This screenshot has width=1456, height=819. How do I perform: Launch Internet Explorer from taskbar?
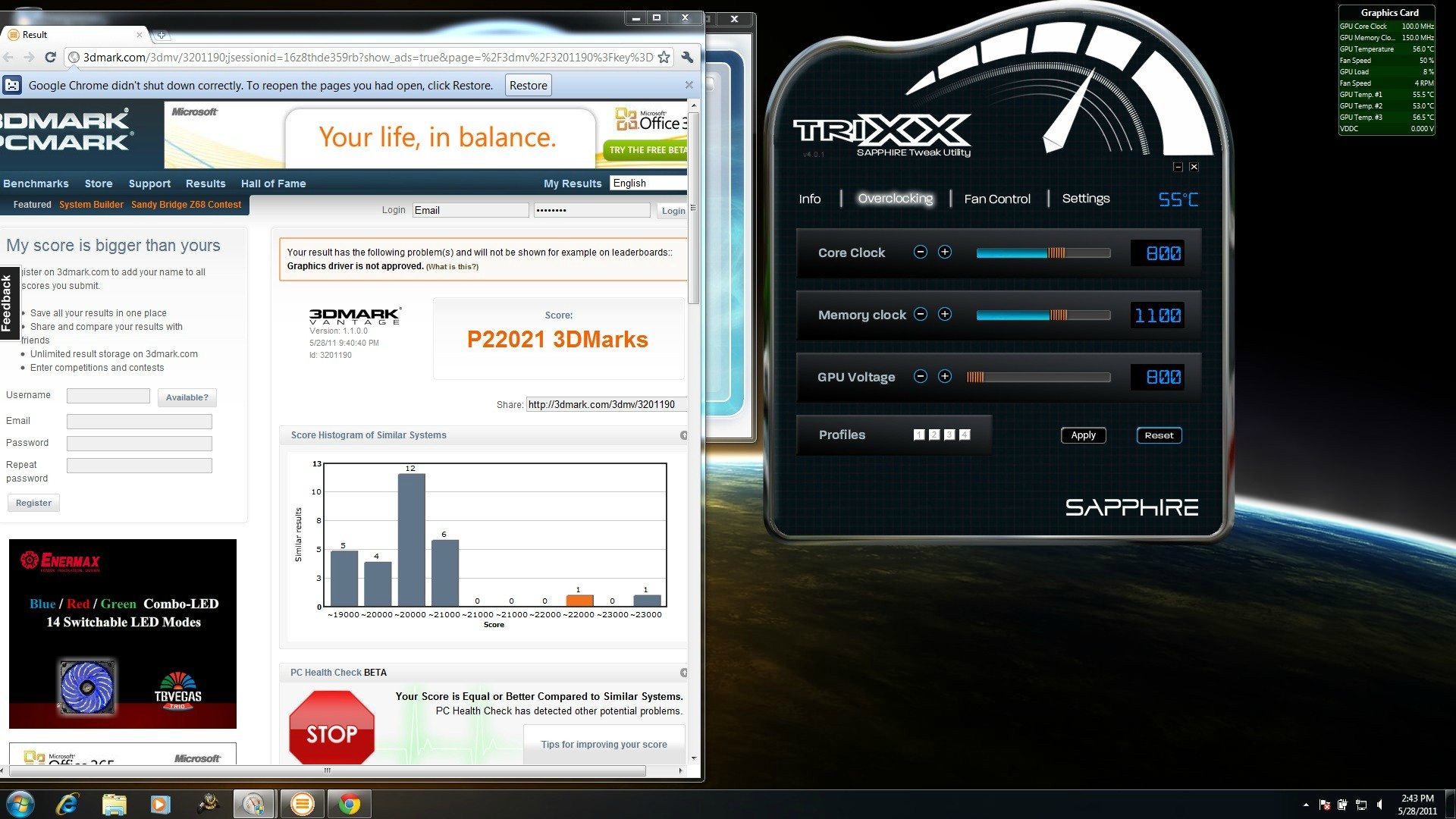click(x=67, y=804)
